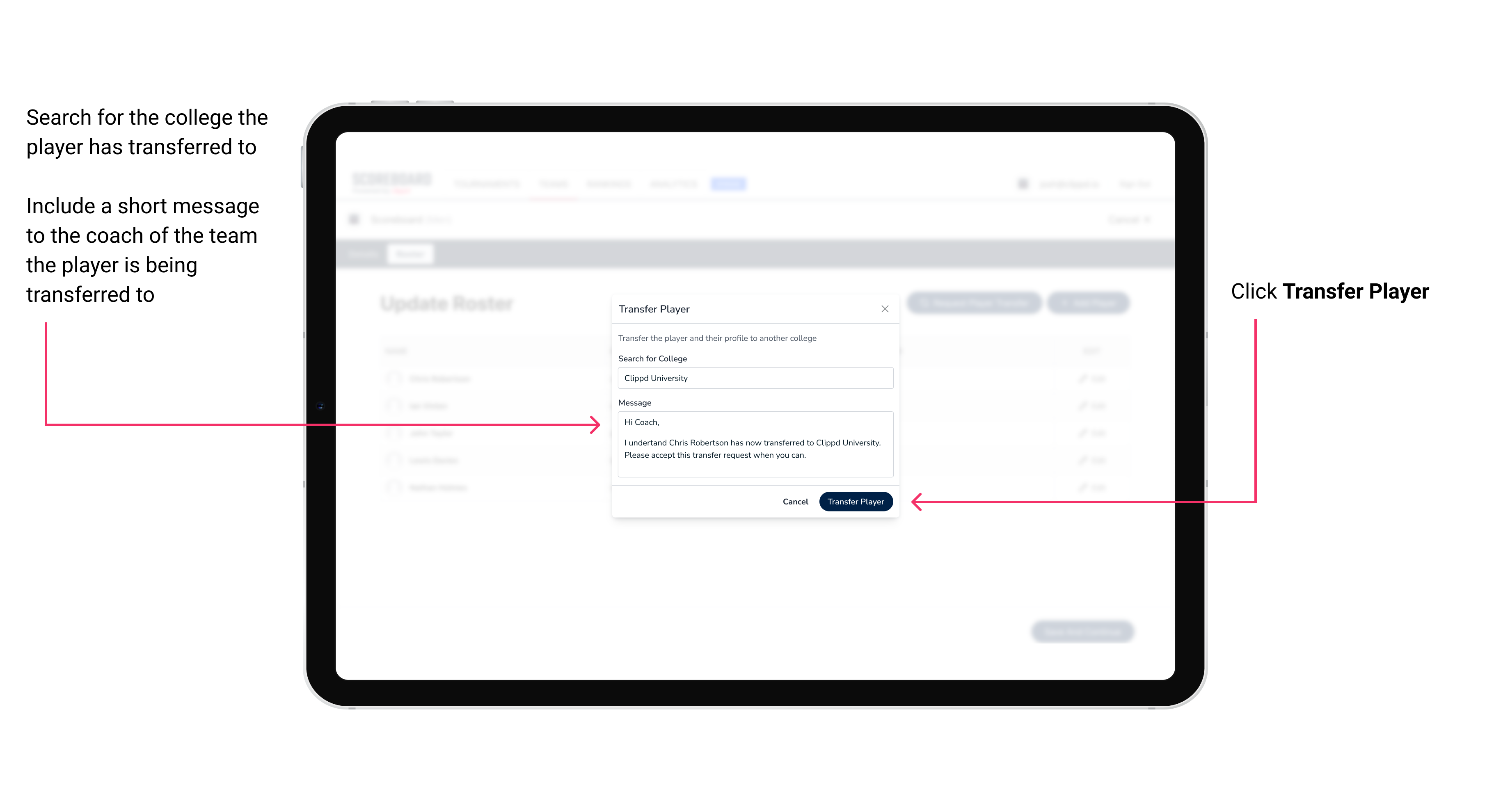The height and width of the screenshot is (812, 1510).
Task: Select the Search for College input field
Action: tap(753, 378)
